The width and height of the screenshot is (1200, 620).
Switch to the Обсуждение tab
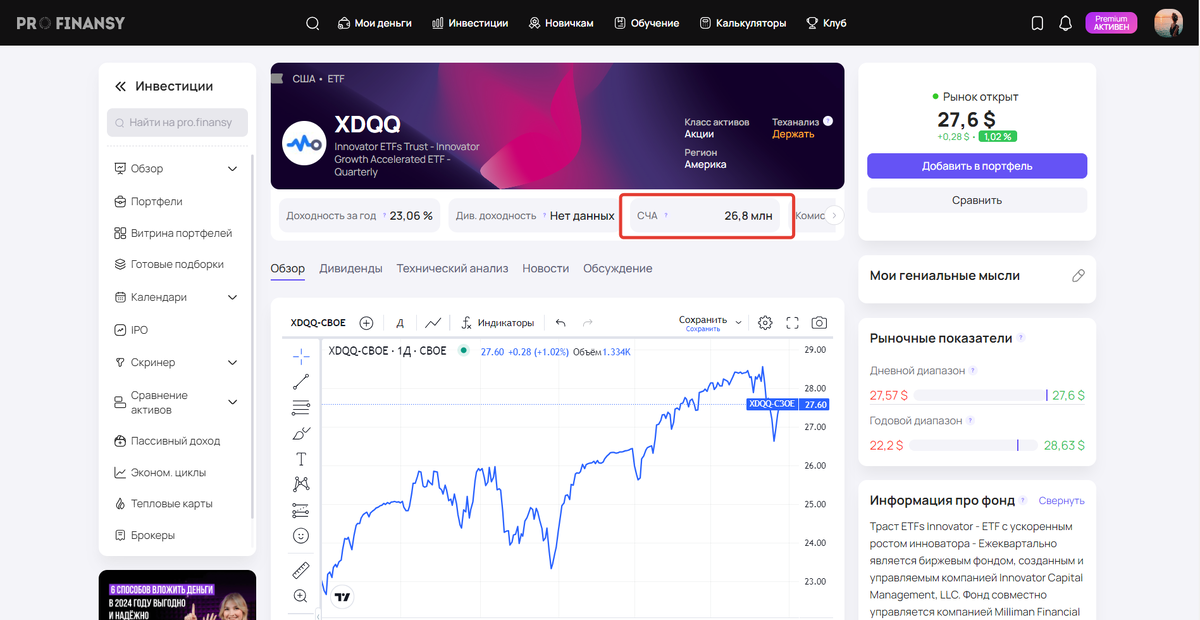[x=618, y=269]
